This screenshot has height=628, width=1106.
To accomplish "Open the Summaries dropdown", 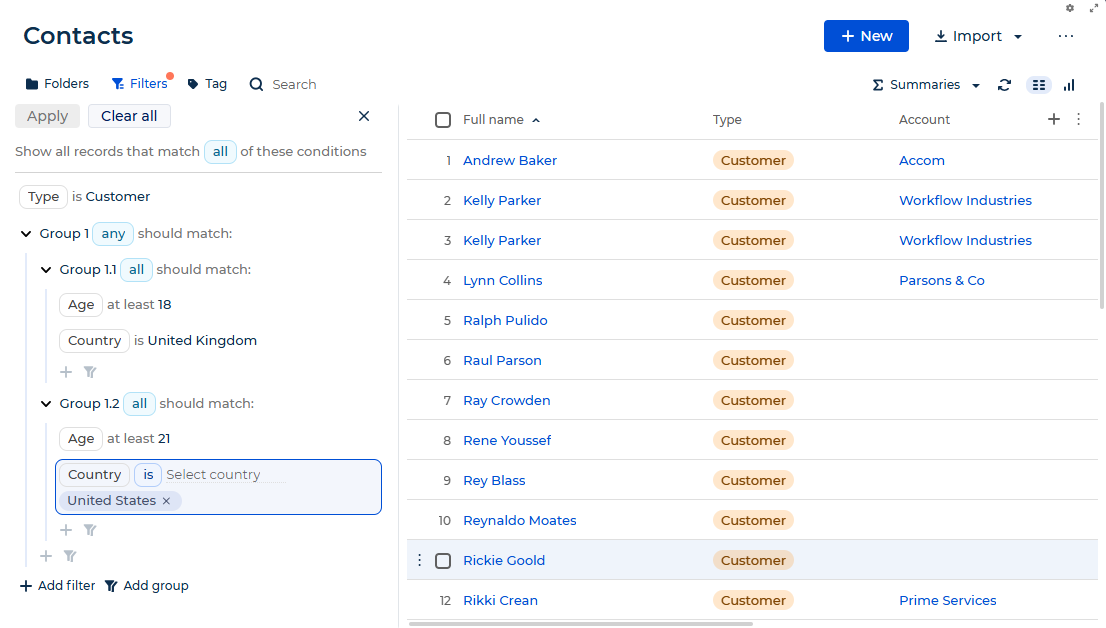I will (926, 85).
